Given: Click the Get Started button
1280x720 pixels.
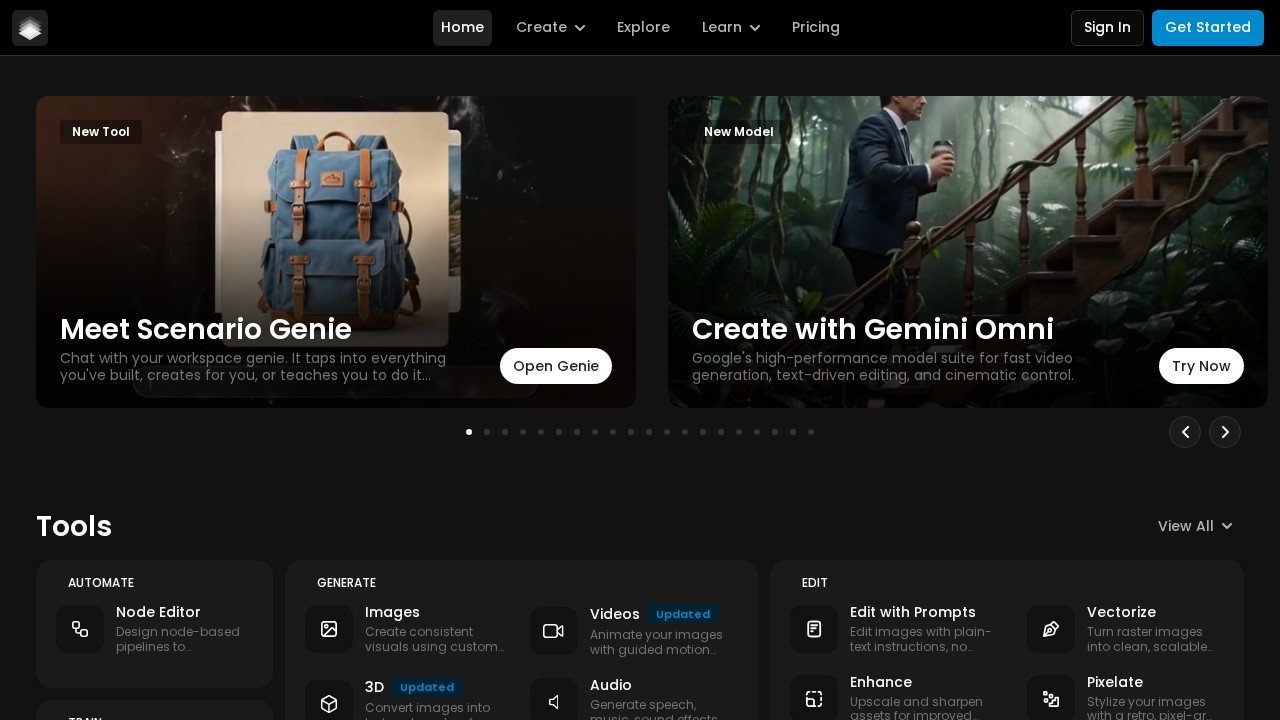Looking at the screenshot, I should pyautogui.click(x=1208, y=28).
